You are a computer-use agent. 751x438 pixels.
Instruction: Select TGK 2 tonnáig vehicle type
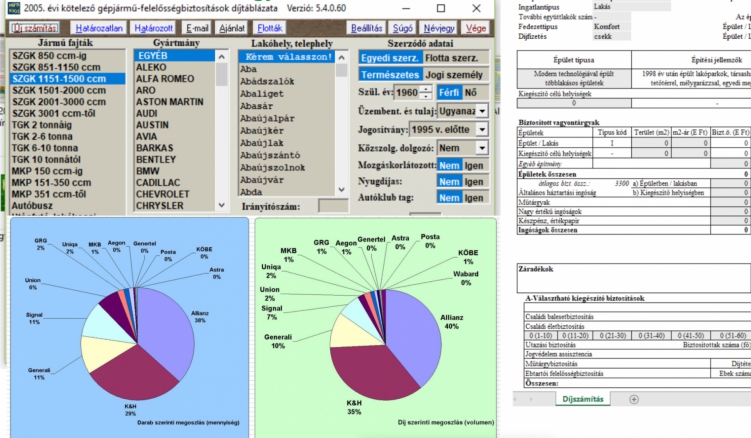(68, 125)
